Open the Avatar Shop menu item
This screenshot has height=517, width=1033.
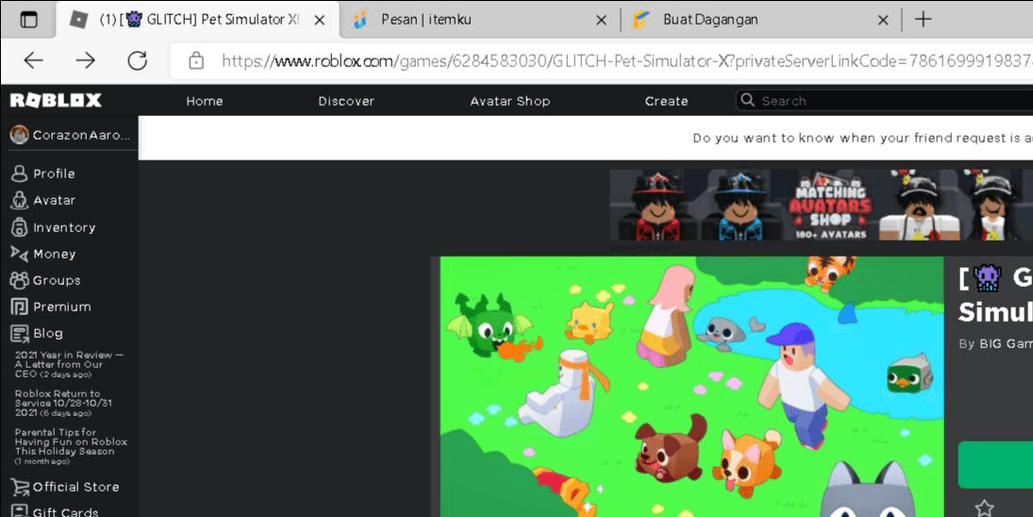(510, 101)
